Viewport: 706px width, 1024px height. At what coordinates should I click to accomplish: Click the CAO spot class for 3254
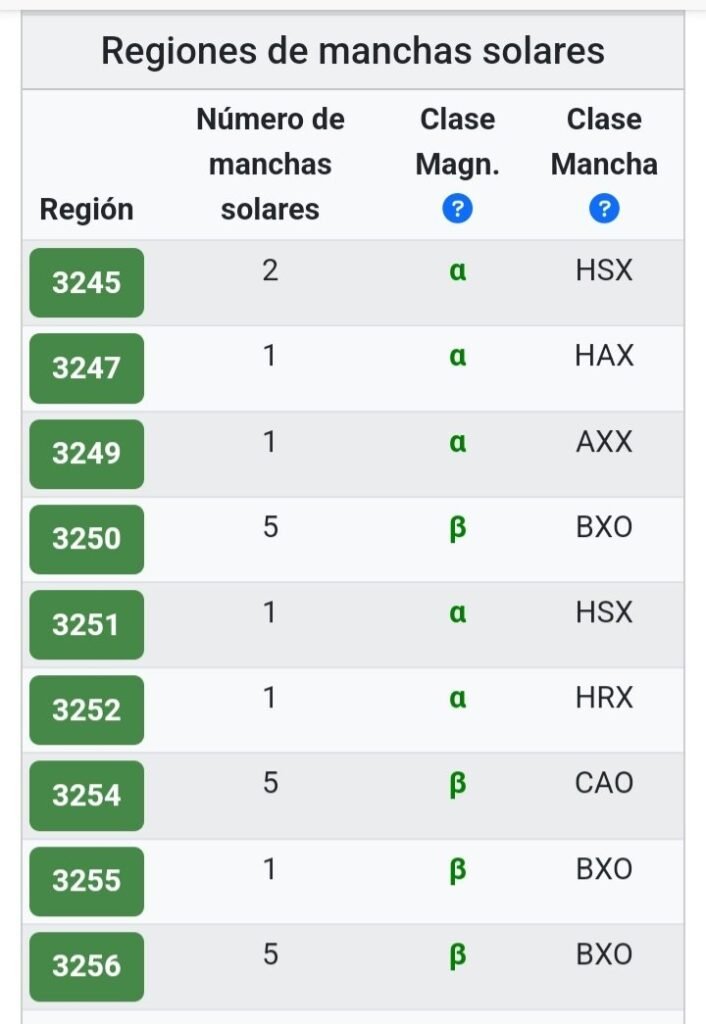pos(604,783)
